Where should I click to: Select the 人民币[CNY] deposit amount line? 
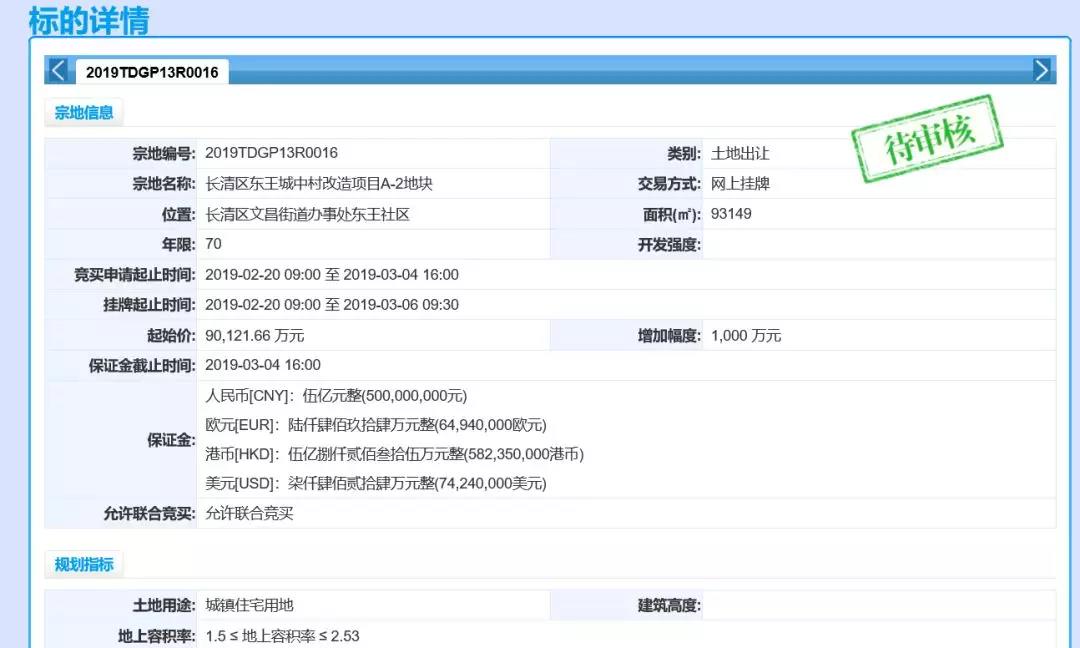[336, 395]
